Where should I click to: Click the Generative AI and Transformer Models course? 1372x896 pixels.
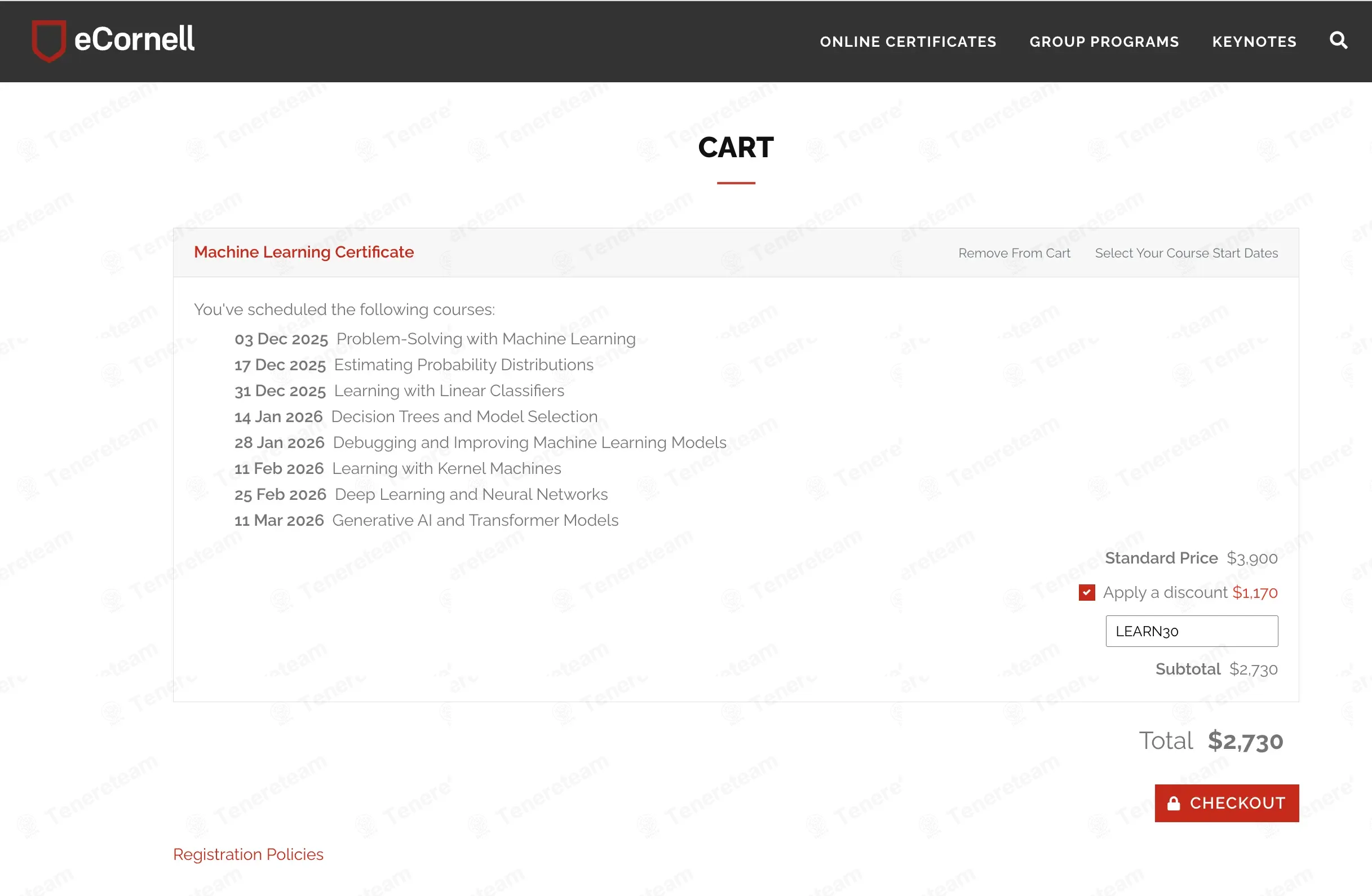[475, 520]
